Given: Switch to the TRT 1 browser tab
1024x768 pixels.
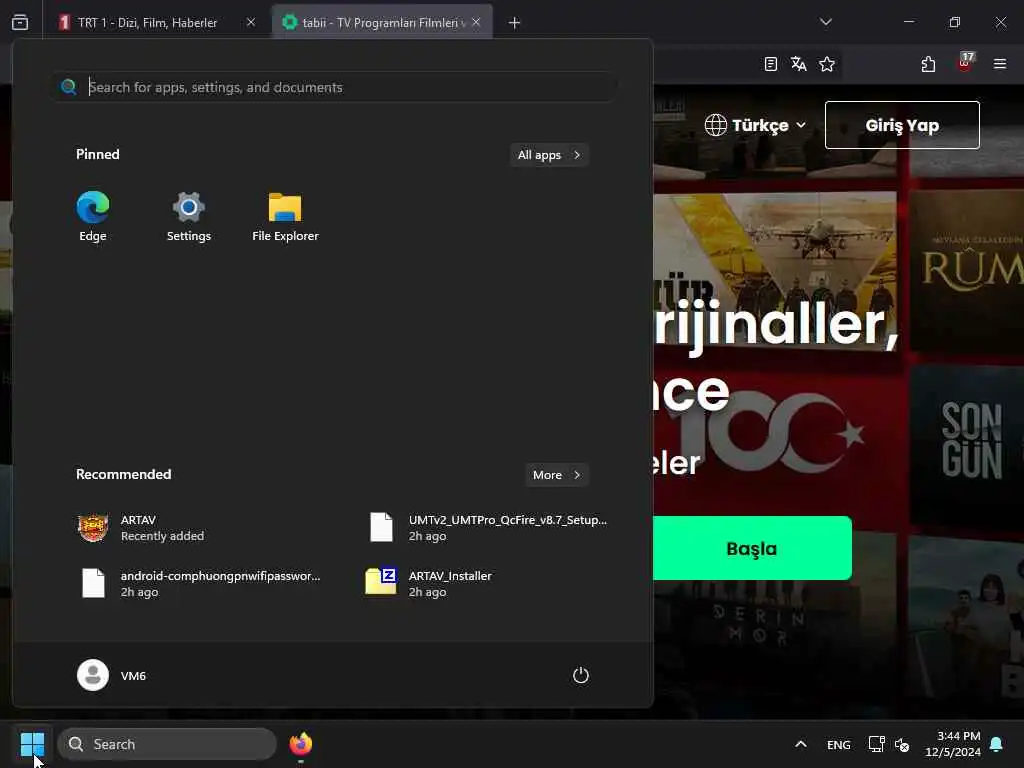Looking at the screenshot, I should pos(147,22).
